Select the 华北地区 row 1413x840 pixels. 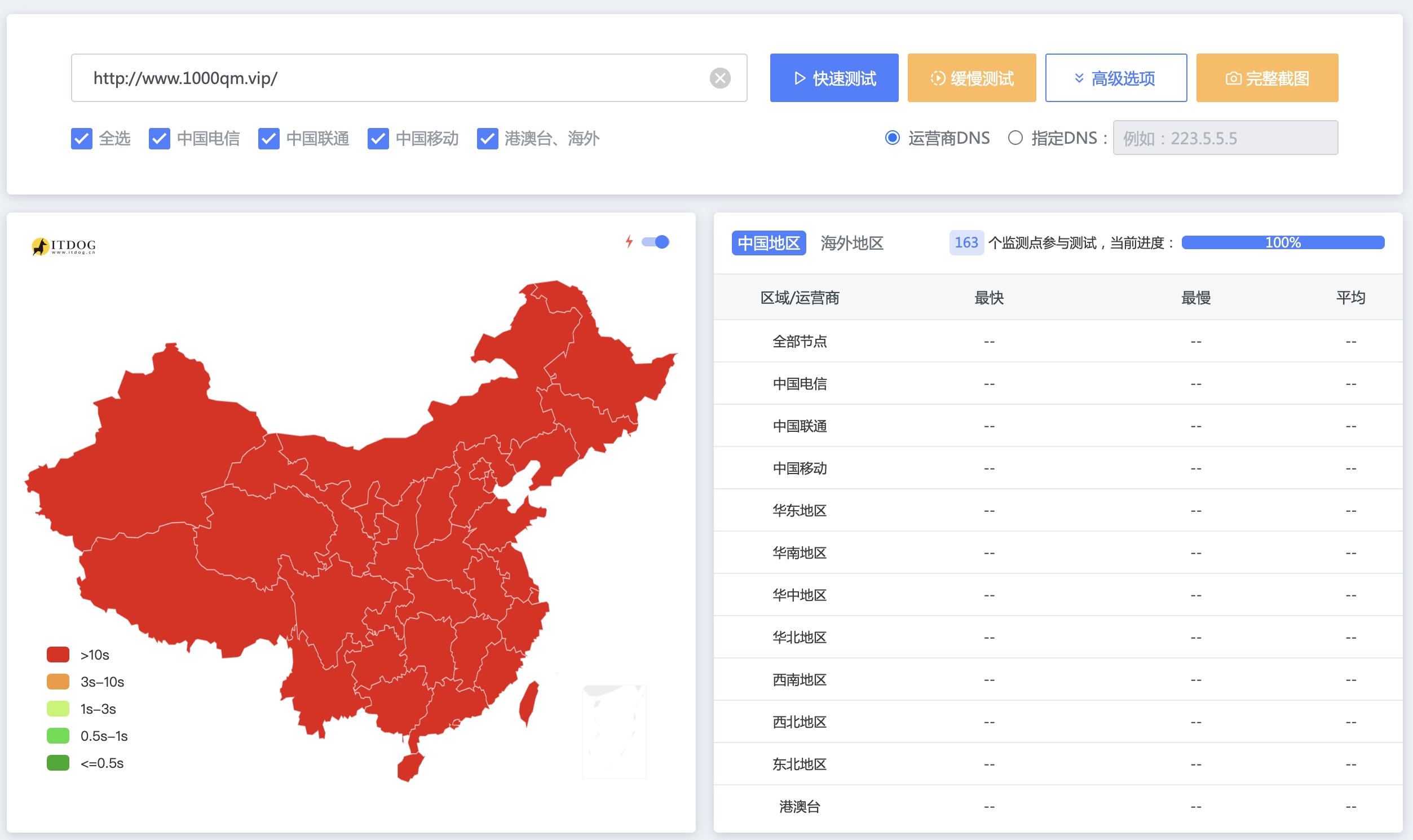pyautogui.click(x=1058, y=638)
